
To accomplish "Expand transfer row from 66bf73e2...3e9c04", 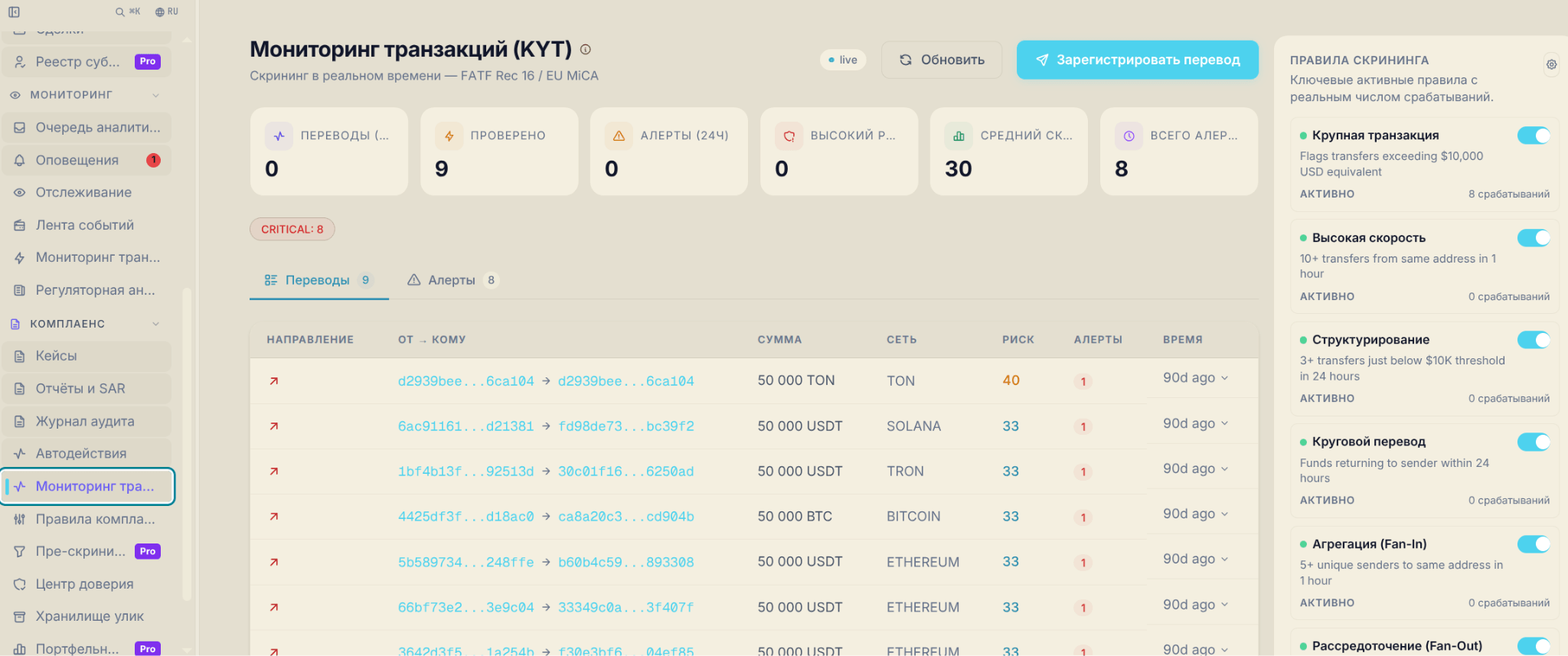I will click(x=1225, y=605).
